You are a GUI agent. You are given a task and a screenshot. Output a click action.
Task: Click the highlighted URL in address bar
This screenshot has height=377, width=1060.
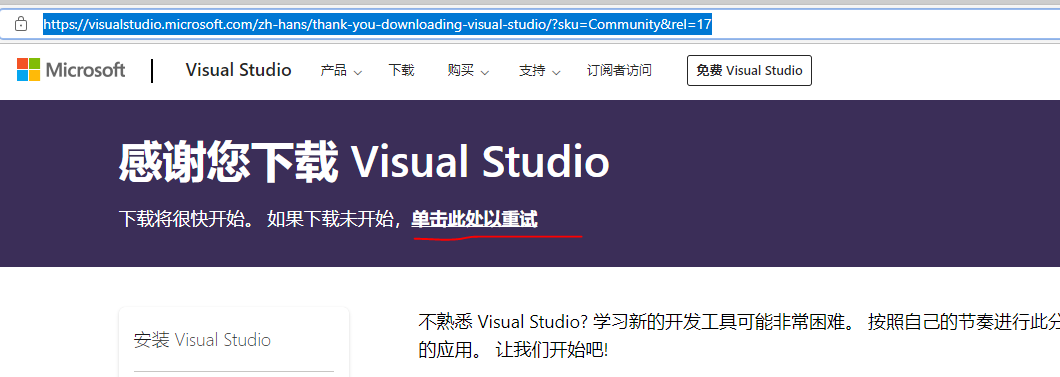[377, 25]
